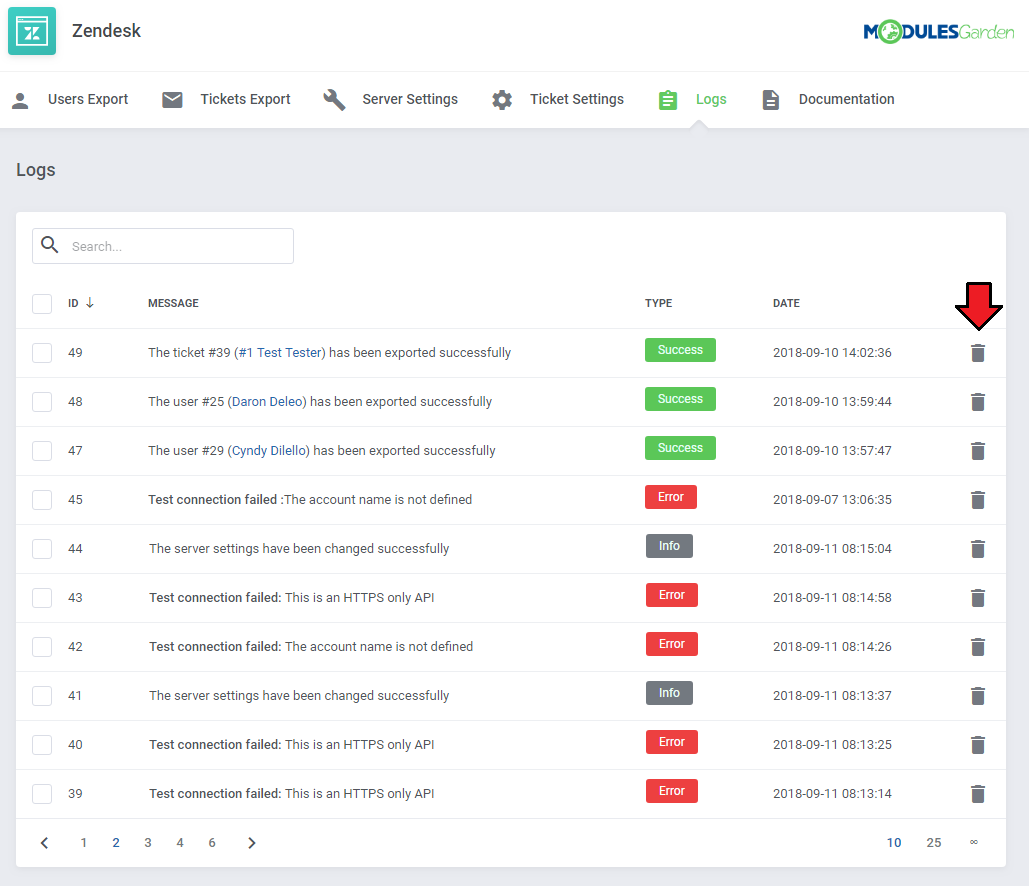Click the ModulesGarden logo
The height and width of the screenshot is (886, 1029).
point(938,32)
